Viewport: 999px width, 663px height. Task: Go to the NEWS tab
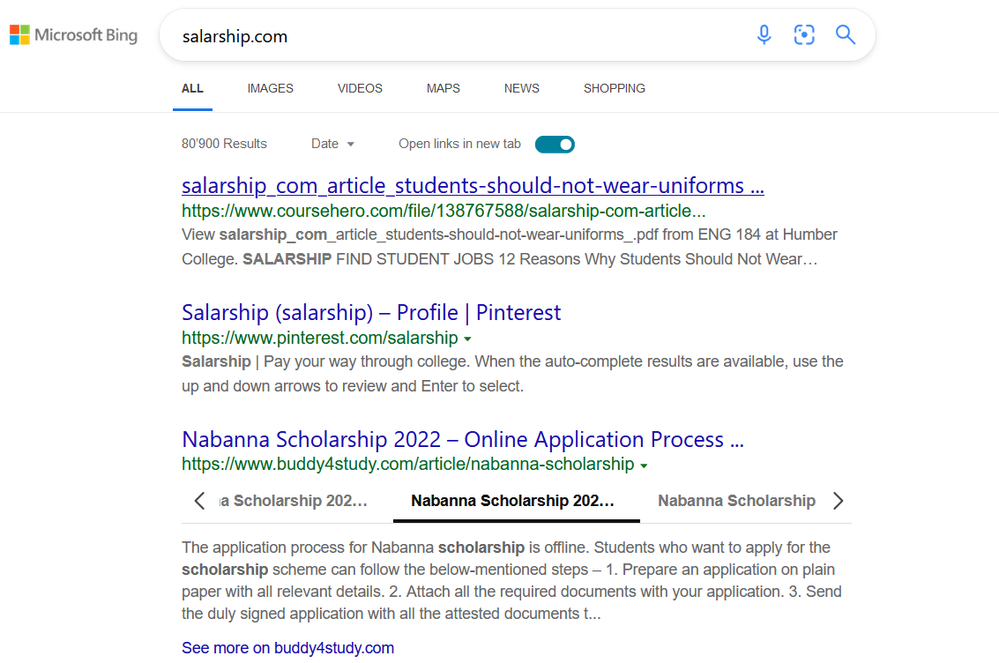521,88
